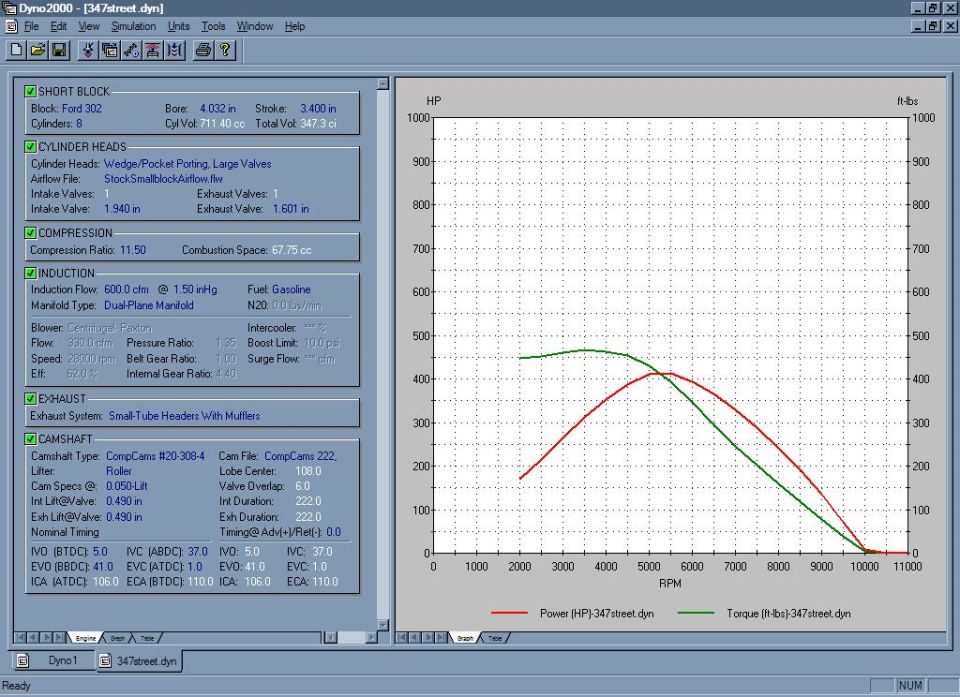Click the engine pane scroll down arrow

pyautogui.click(x=383, y=625)
